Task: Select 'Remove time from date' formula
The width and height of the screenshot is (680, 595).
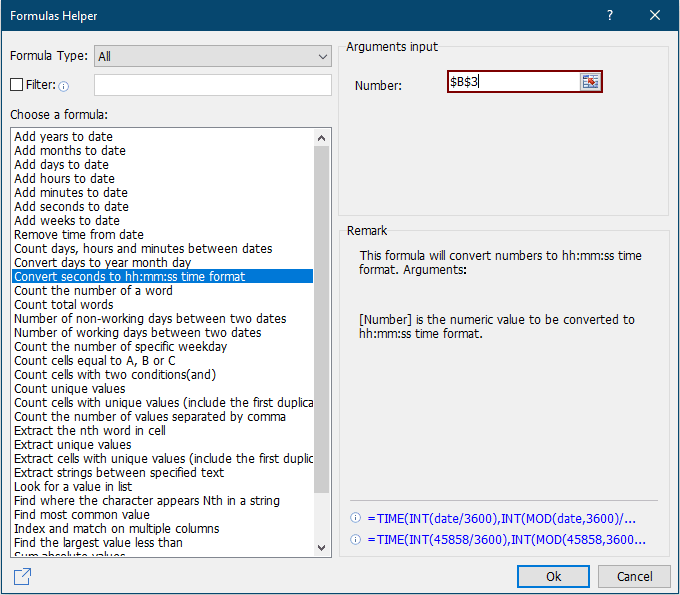Action: click(x=78, y=235)
